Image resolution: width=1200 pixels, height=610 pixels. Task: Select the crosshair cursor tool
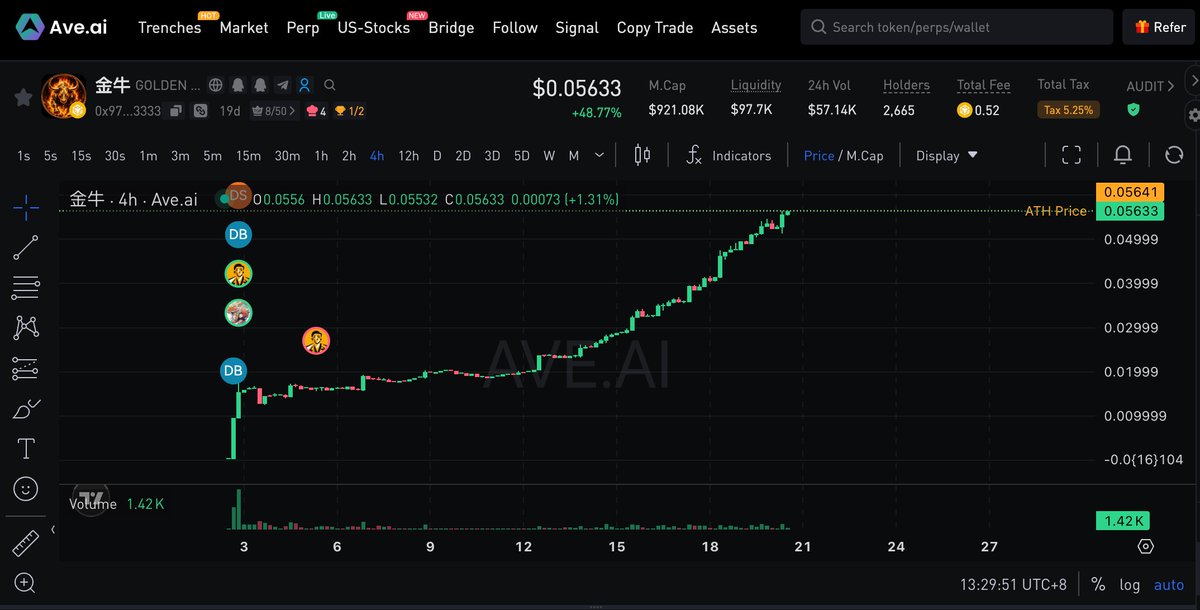click(26, 208)
